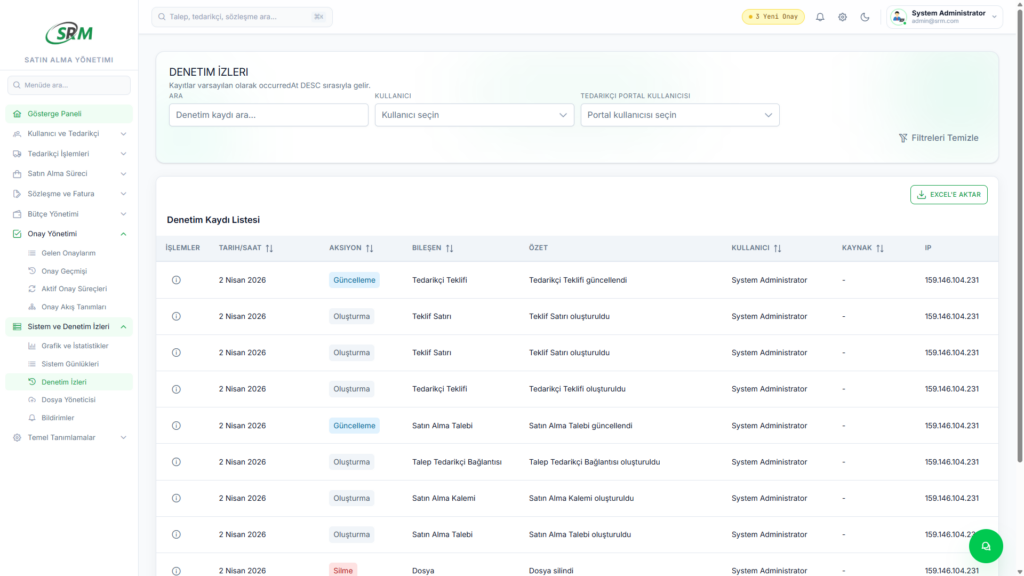Open the green chat floating button
This screenshot has height=576, width=1024.
click(985, 546)
